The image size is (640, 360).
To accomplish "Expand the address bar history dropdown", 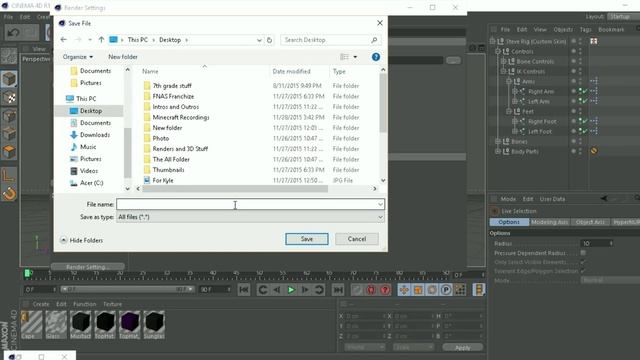I will point(259,40).
